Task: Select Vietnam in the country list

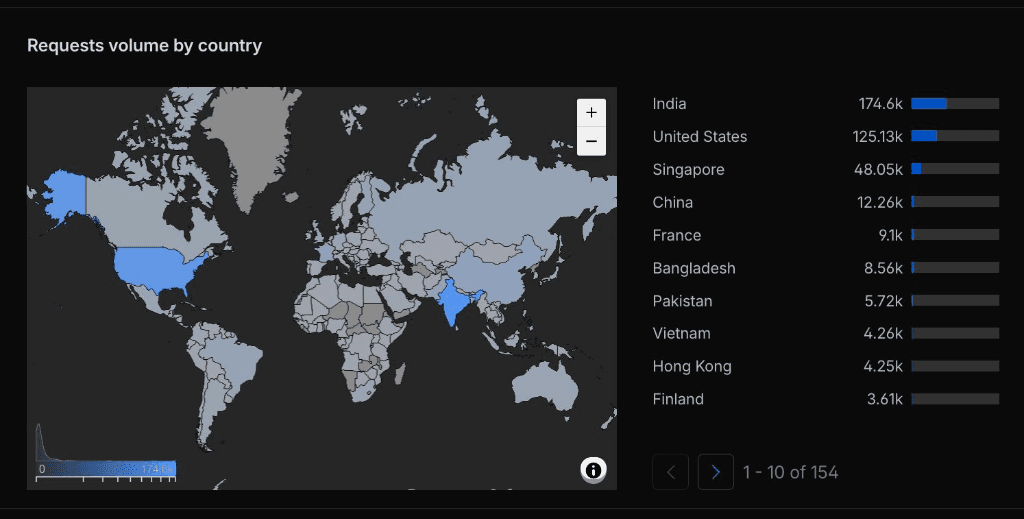Action: pos(681,334)
